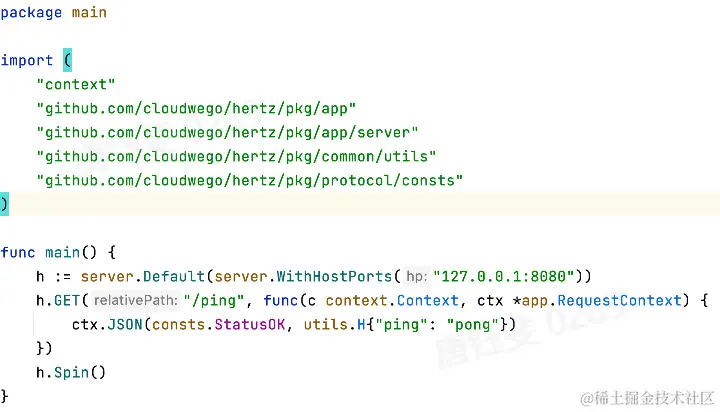The height and width of the screenshot is (412, 720).
Task: Click the main function name
Action: click(62, 252)
